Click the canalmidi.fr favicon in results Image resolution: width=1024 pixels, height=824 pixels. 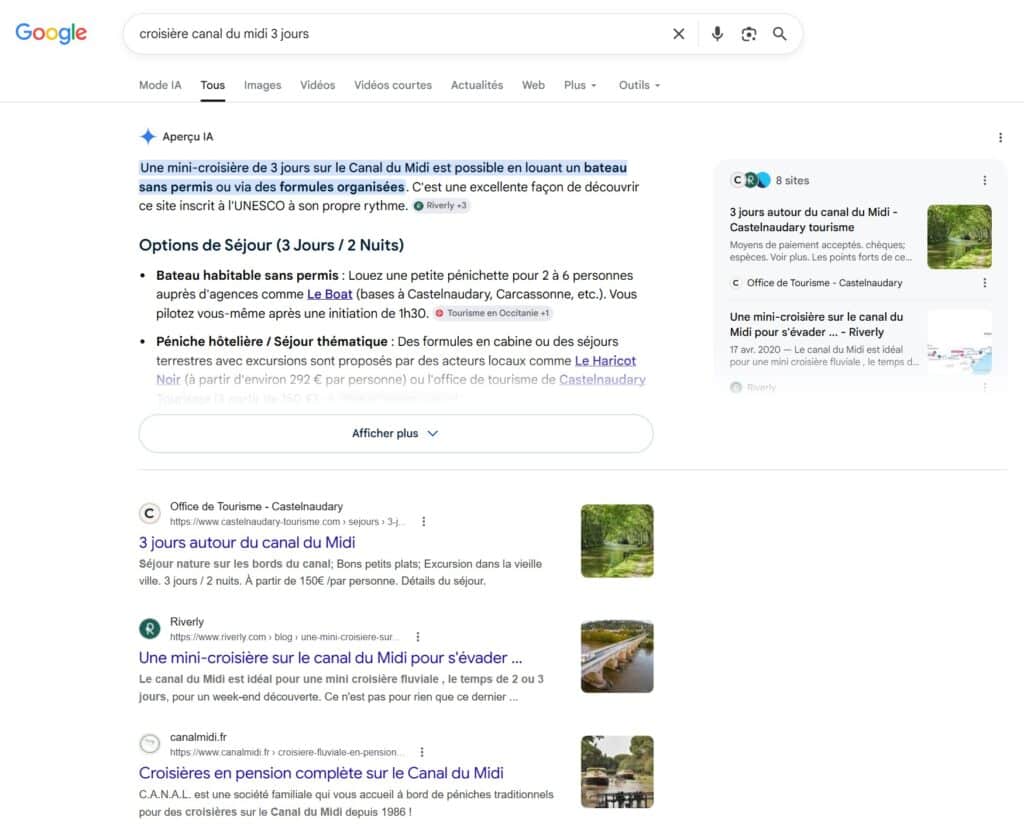click(x=150, y=744)
